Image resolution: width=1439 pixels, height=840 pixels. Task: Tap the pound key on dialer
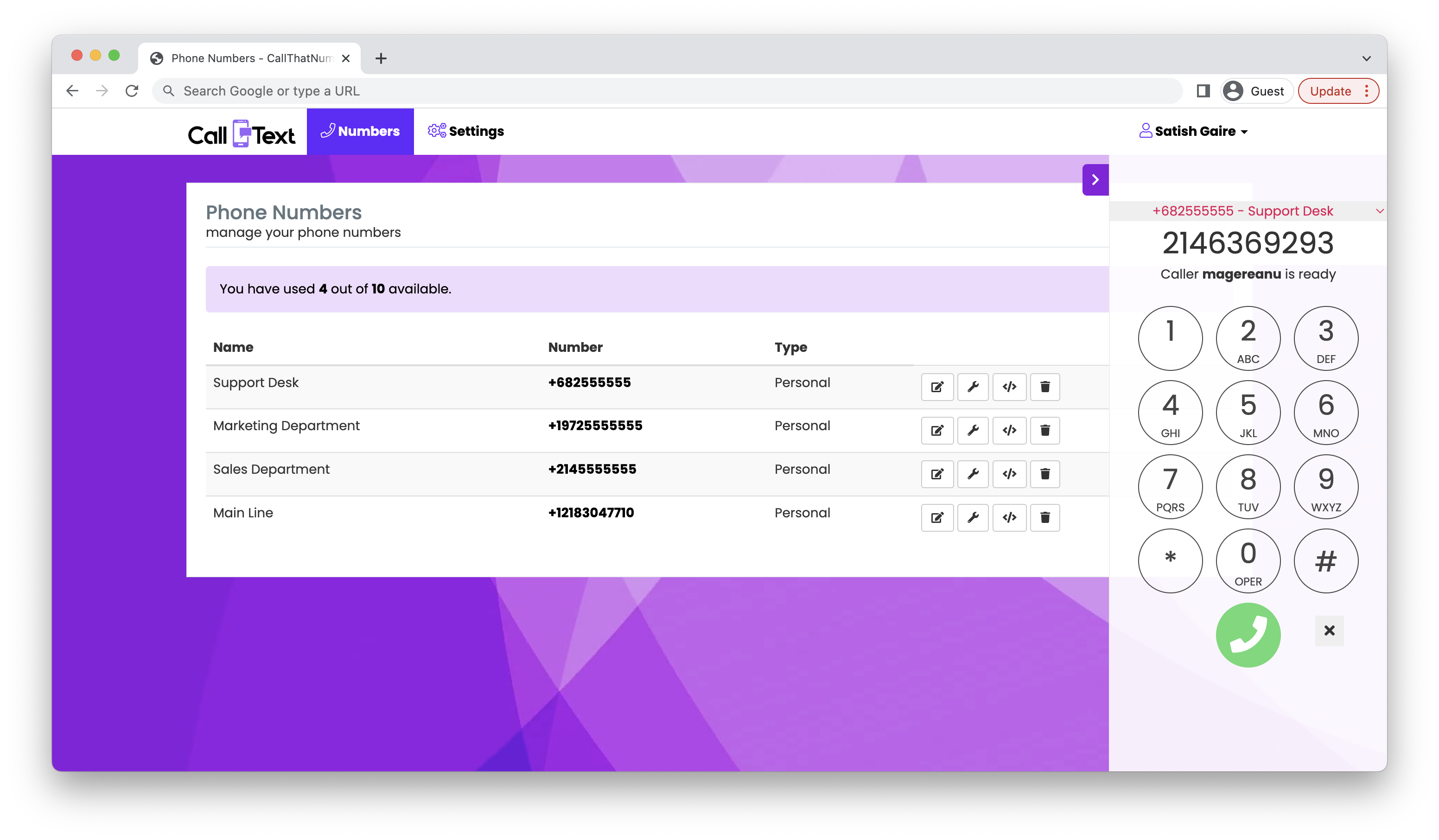coord(1326,561)
